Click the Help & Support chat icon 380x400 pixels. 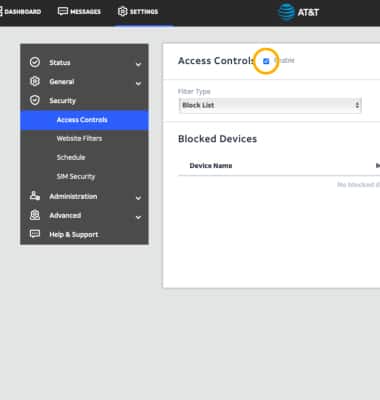point(35,234)
